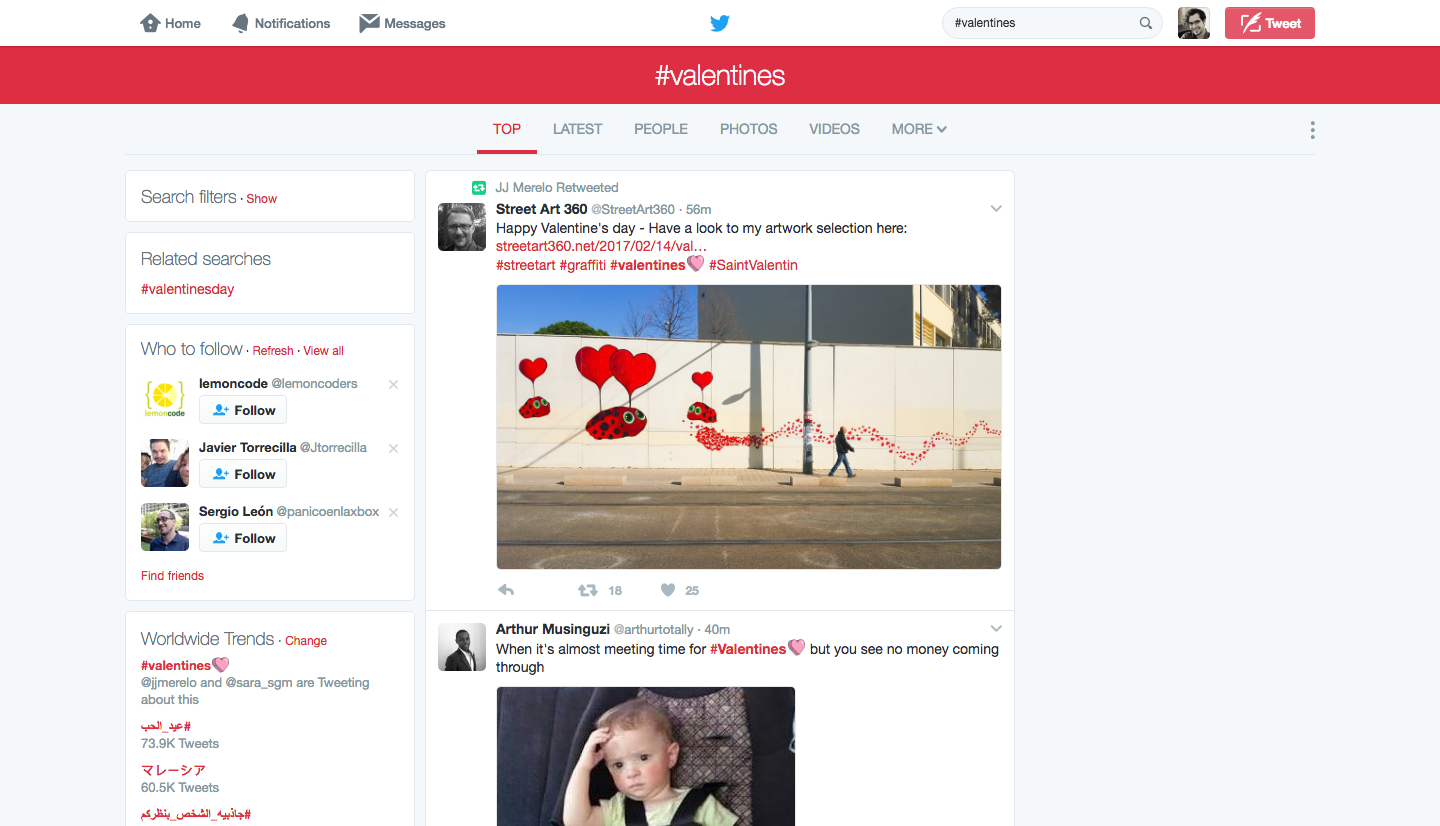
Task: Reply to the Street Art 360 tweet
Action: pyautogui.click(x=506, y=590)
